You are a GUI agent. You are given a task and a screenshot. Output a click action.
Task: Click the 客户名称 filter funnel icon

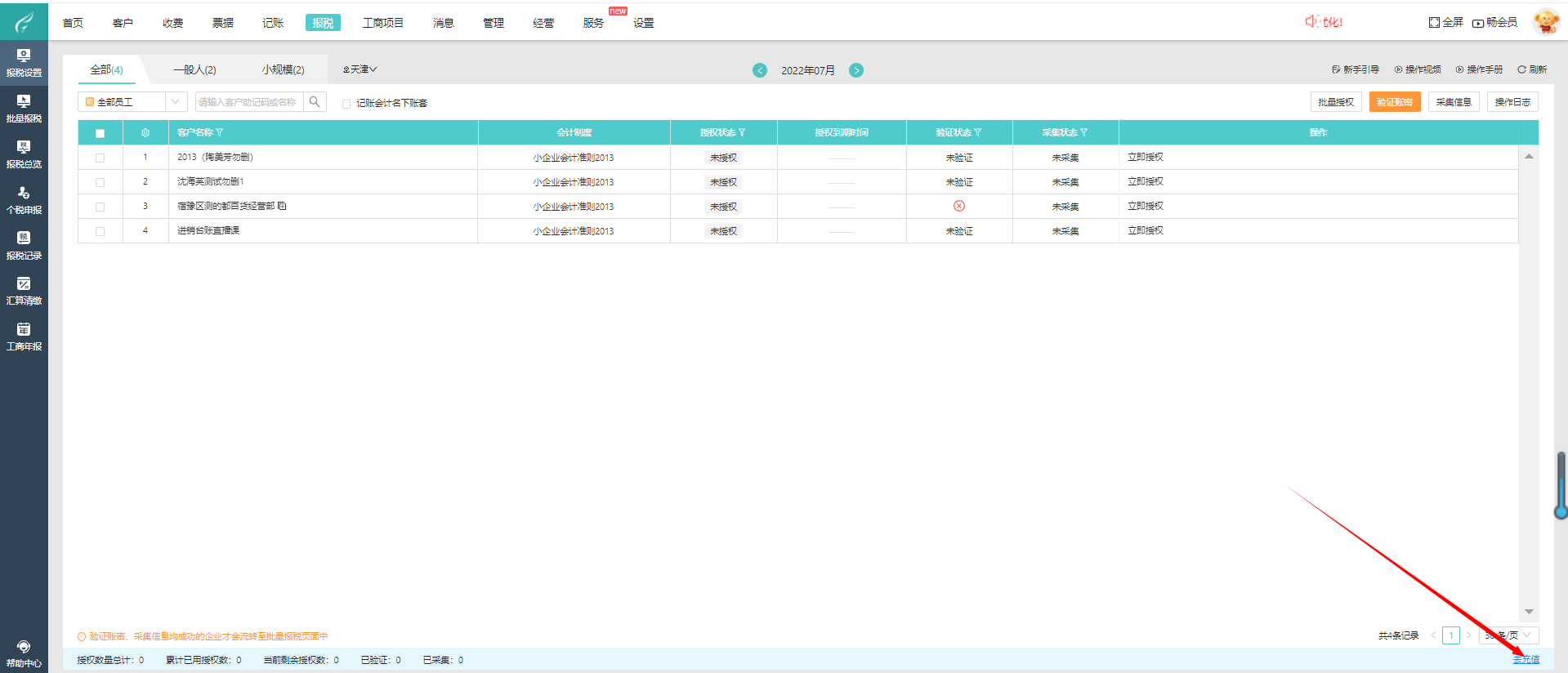[220, 132]
